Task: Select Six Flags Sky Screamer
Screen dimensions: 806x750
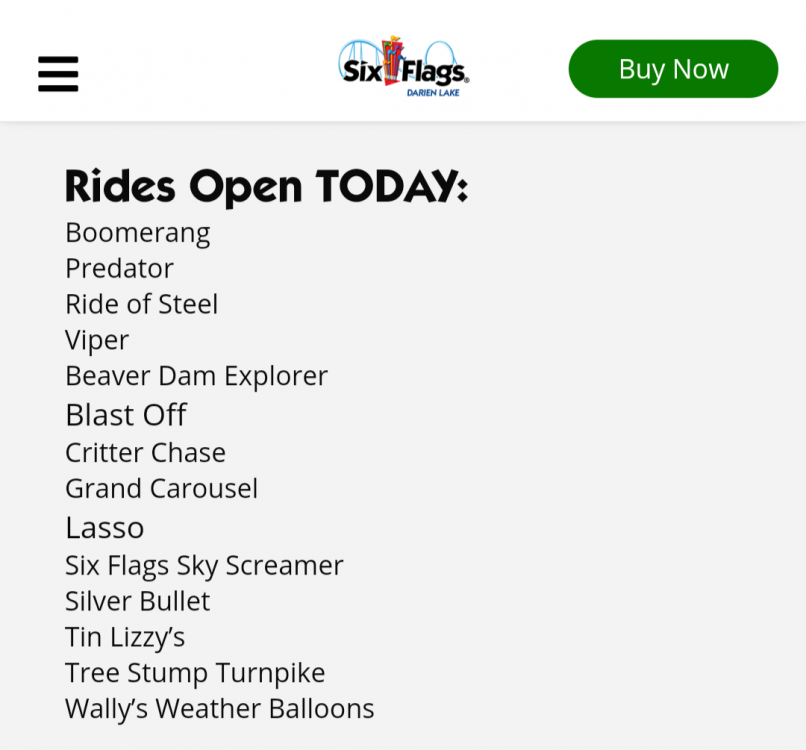Action: click(204, 565)
